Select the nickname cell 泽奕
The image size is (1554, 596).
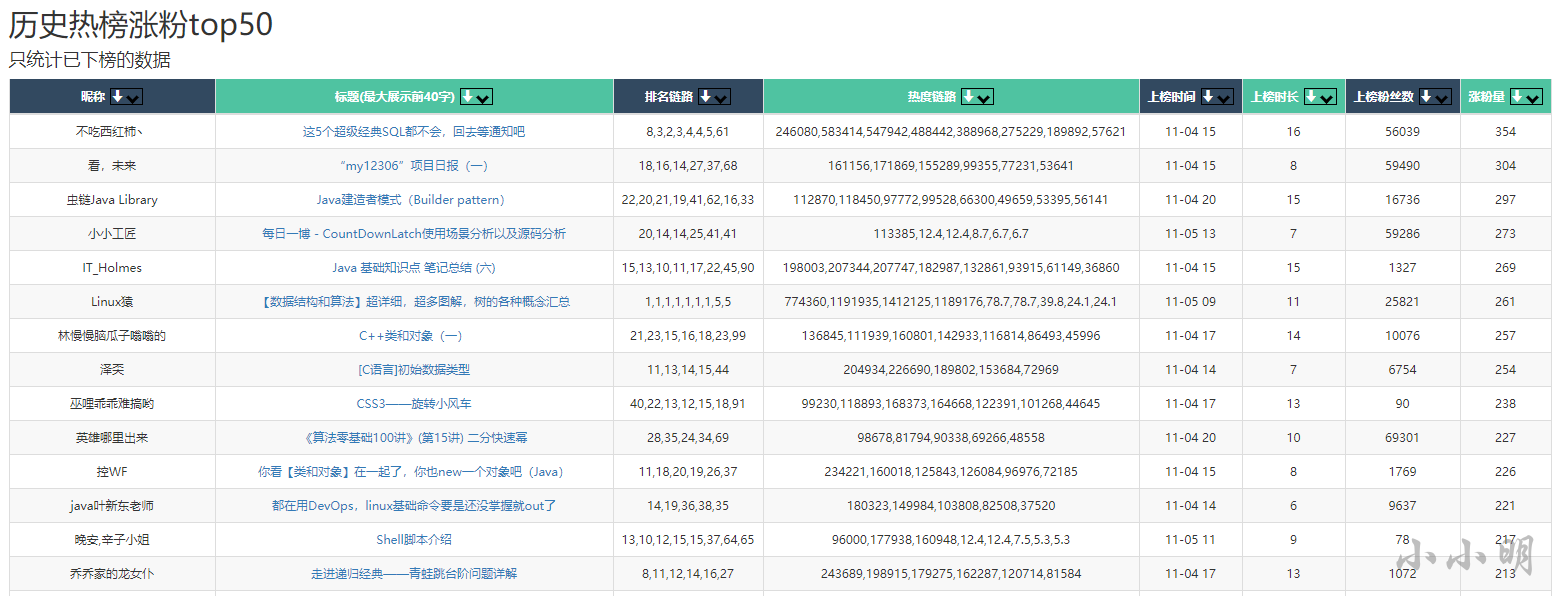[112, 370]
